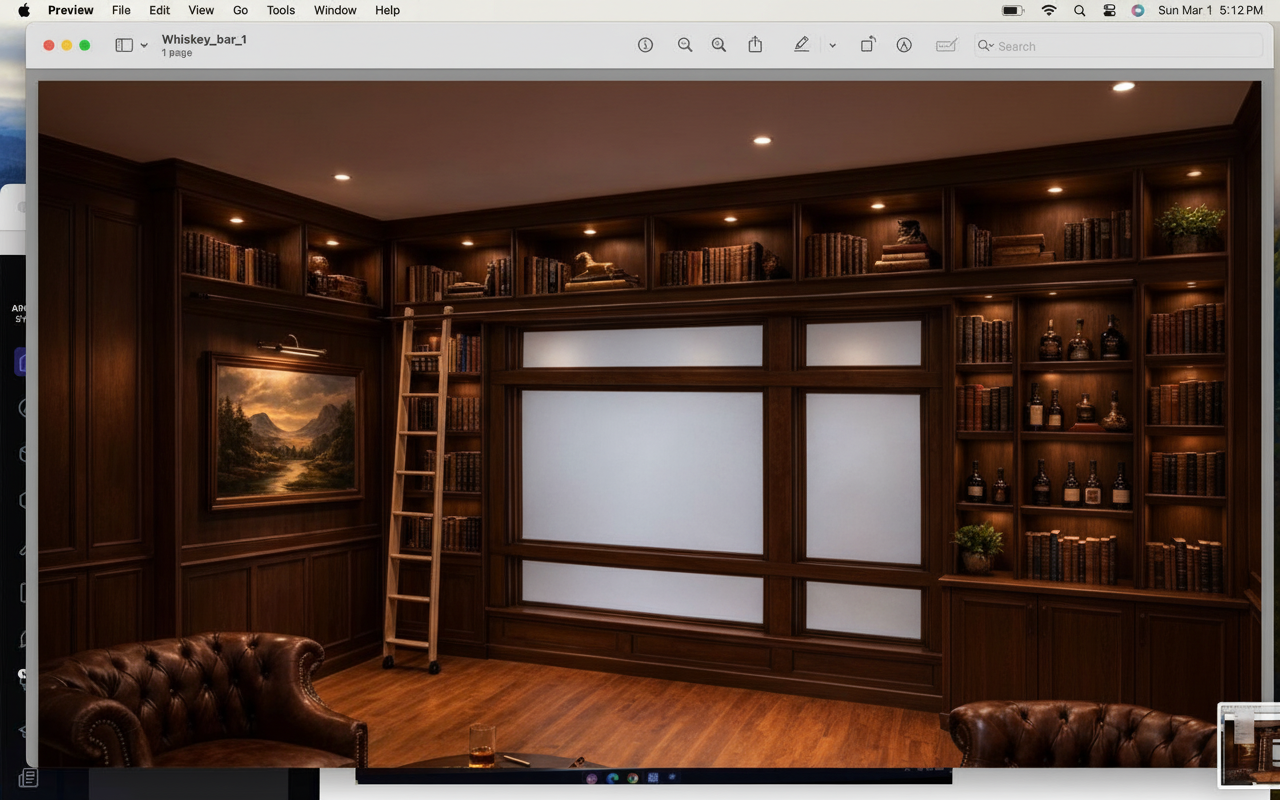The image size is (1280, 800).
Task: Click the Form Filling toolbar icon
Action: pyautogui.click(x=946, y=45)
